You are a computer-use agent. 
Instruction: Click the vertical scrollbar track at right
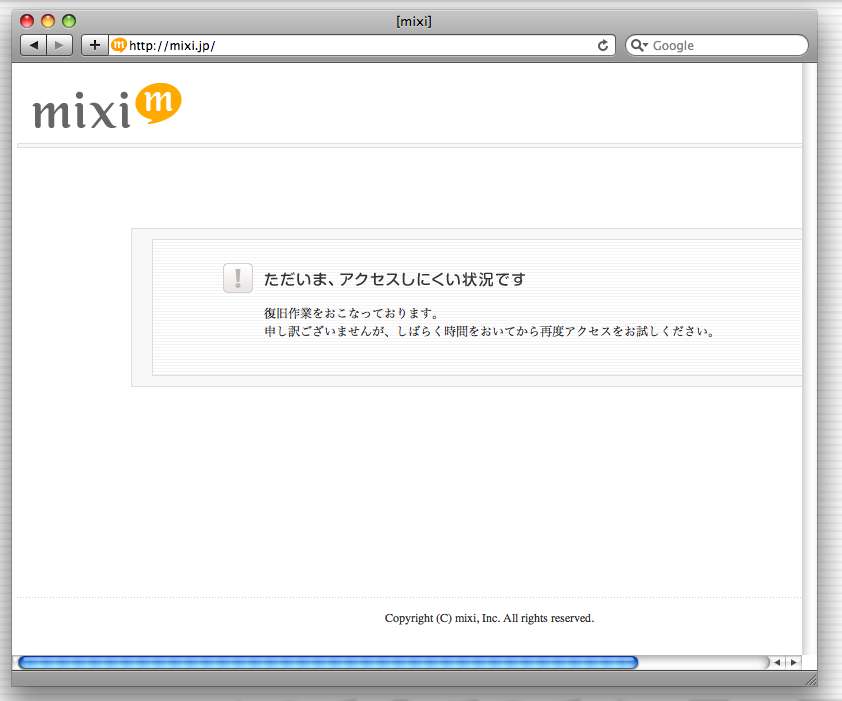point(809,357)
